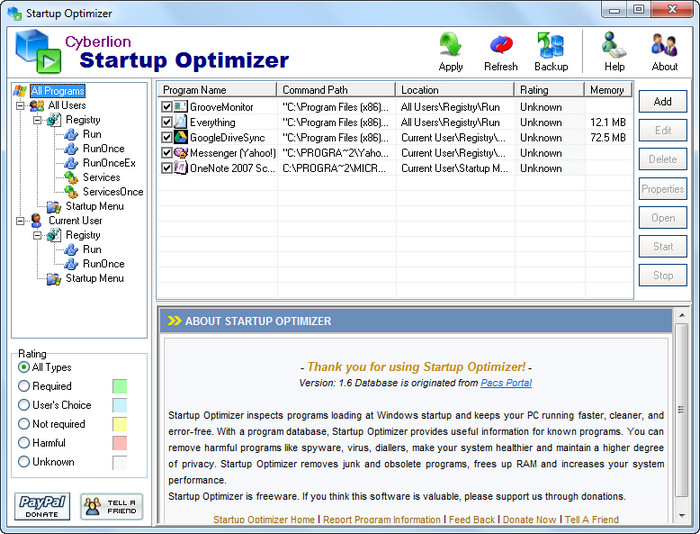
Task: Uncheck the GrooveMonitor startup checkbox
Action: (x=167, y=107)
